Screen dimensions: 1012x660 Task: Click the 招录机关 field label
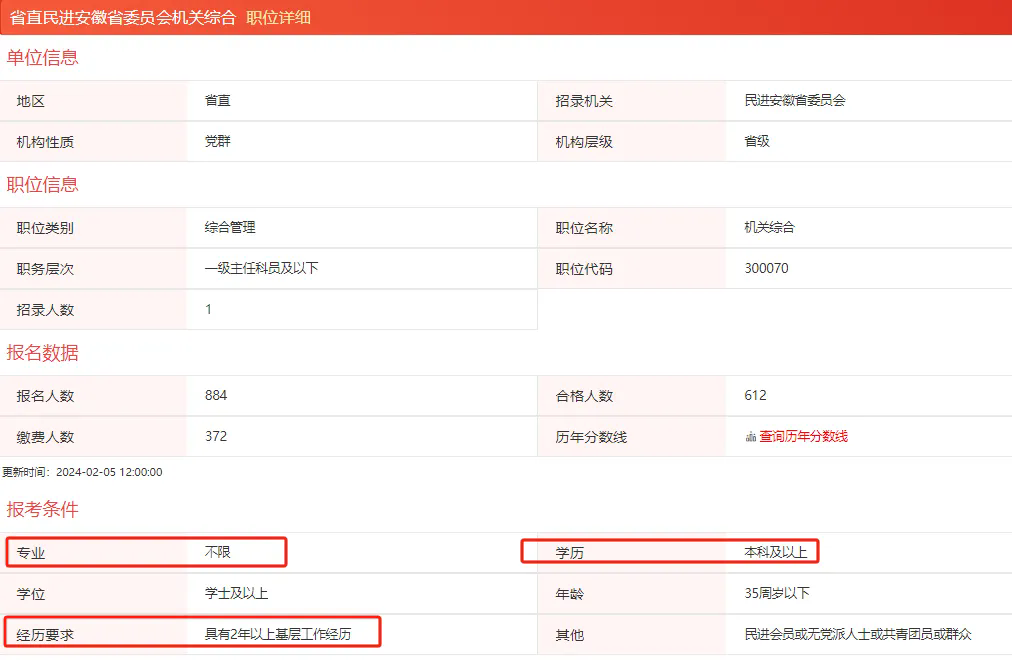click(x=584, y=101)
